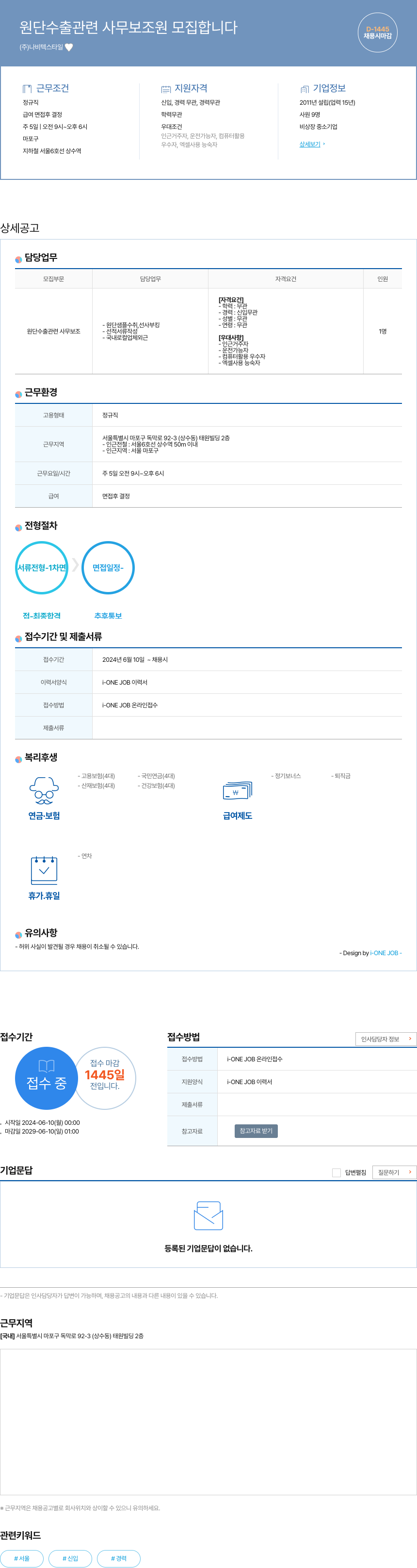Click the 접수 마감 1445일 countdown circle
417x1568 pixels.
point(105,1078)
